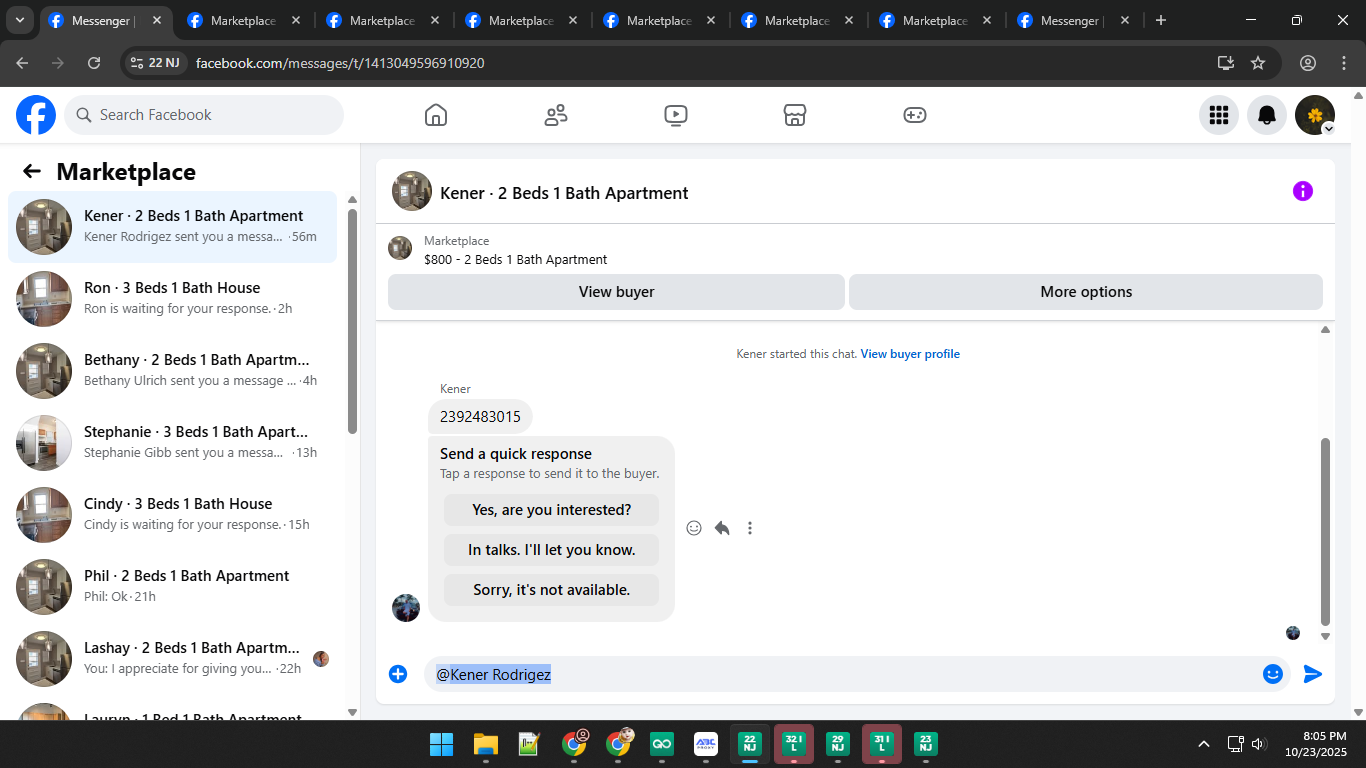Open the More options button
Image resolution: width=1366 pixels, height=768 pixels.
pyautogui.click(x=1086, y=292)
